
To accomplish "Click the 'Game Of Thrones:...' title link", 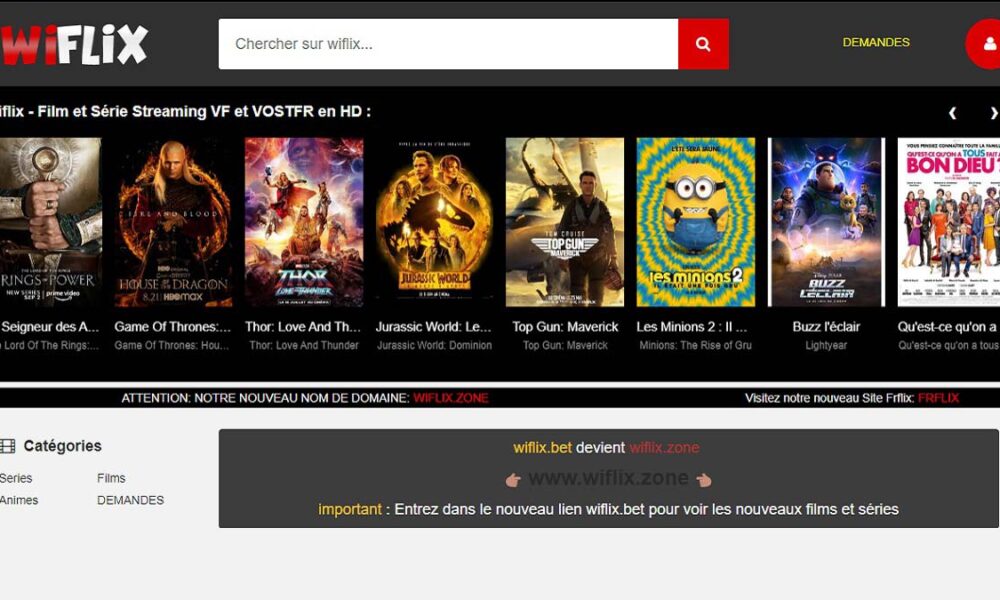I will pyautogui.click(x=173, y=326).
